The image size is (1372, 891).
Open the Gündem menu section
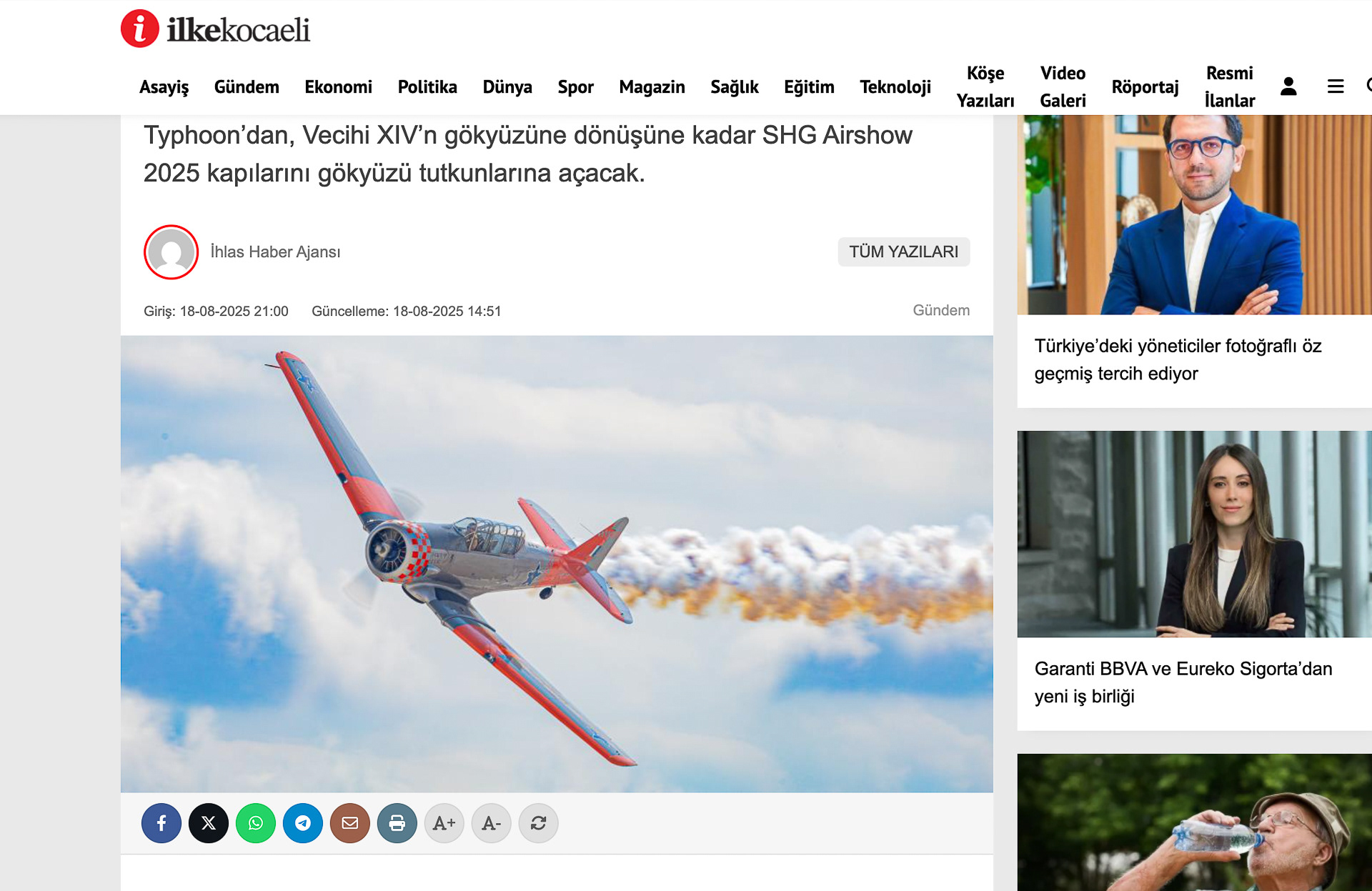(247, 86)
